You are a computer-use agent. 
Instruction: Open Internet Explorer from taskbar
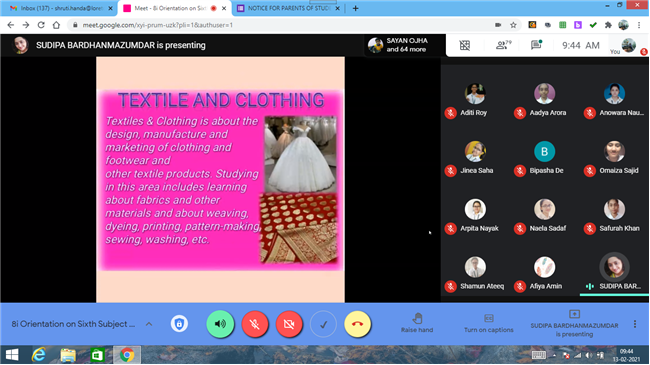tap(39, 355)
